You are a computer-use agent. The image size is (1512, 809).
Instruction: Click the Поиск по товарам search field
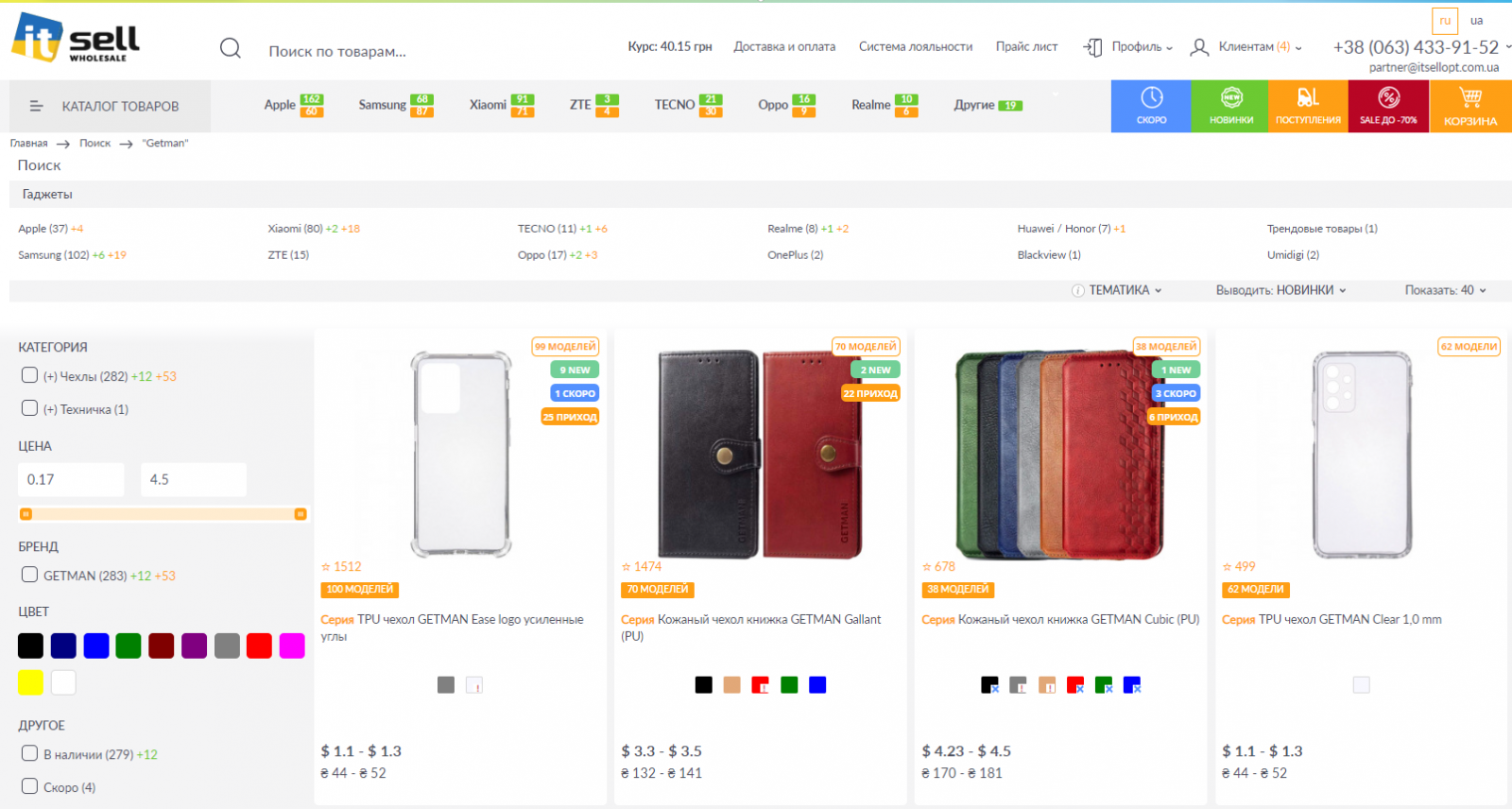coord(378,51)
